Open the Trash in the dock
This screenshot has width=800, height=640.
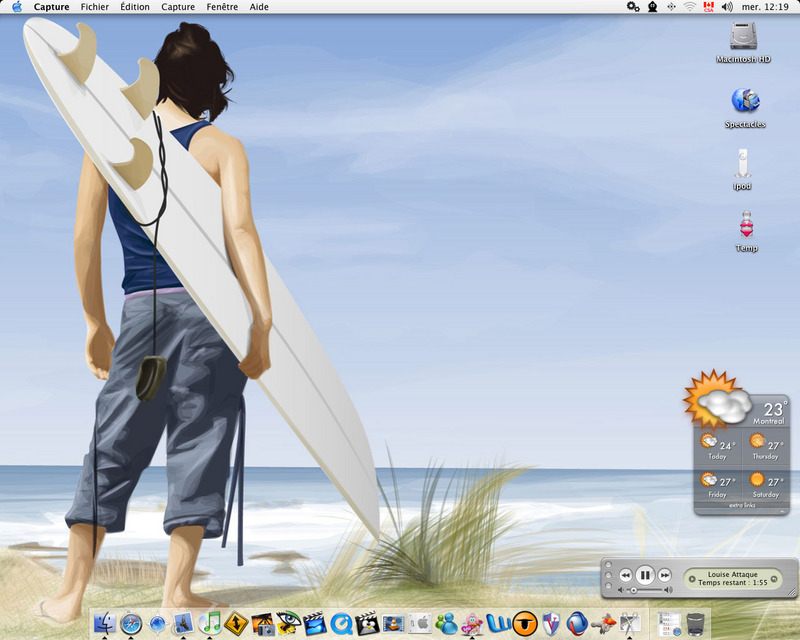tap(695, 623)
